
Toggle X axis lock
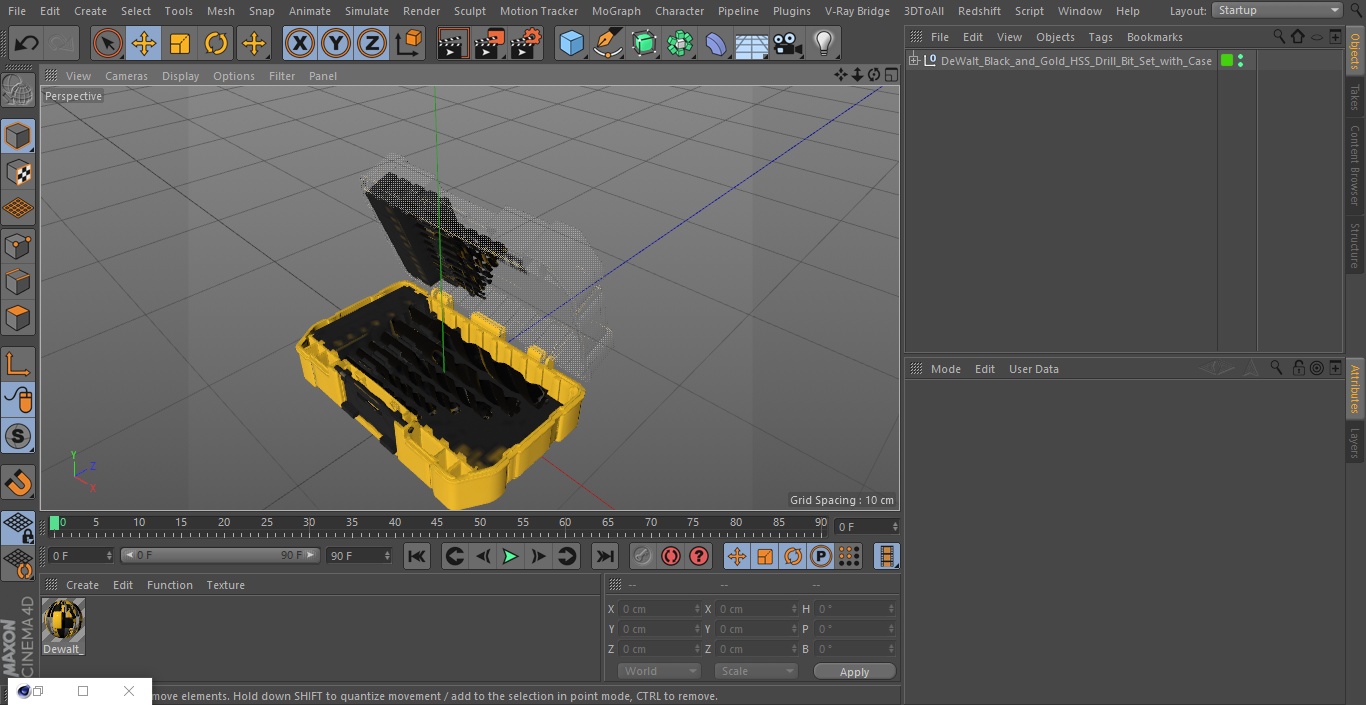(300, 43)
